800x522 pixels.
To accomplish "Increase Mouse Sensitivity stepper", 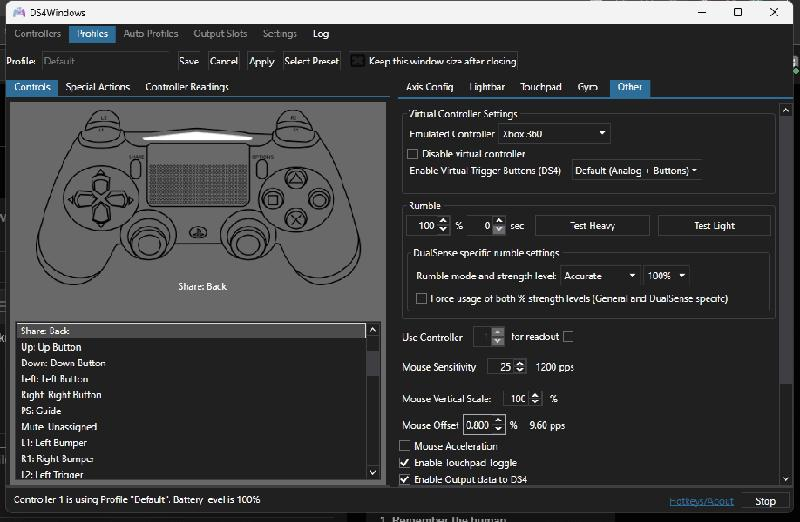I will pos(520,363).
